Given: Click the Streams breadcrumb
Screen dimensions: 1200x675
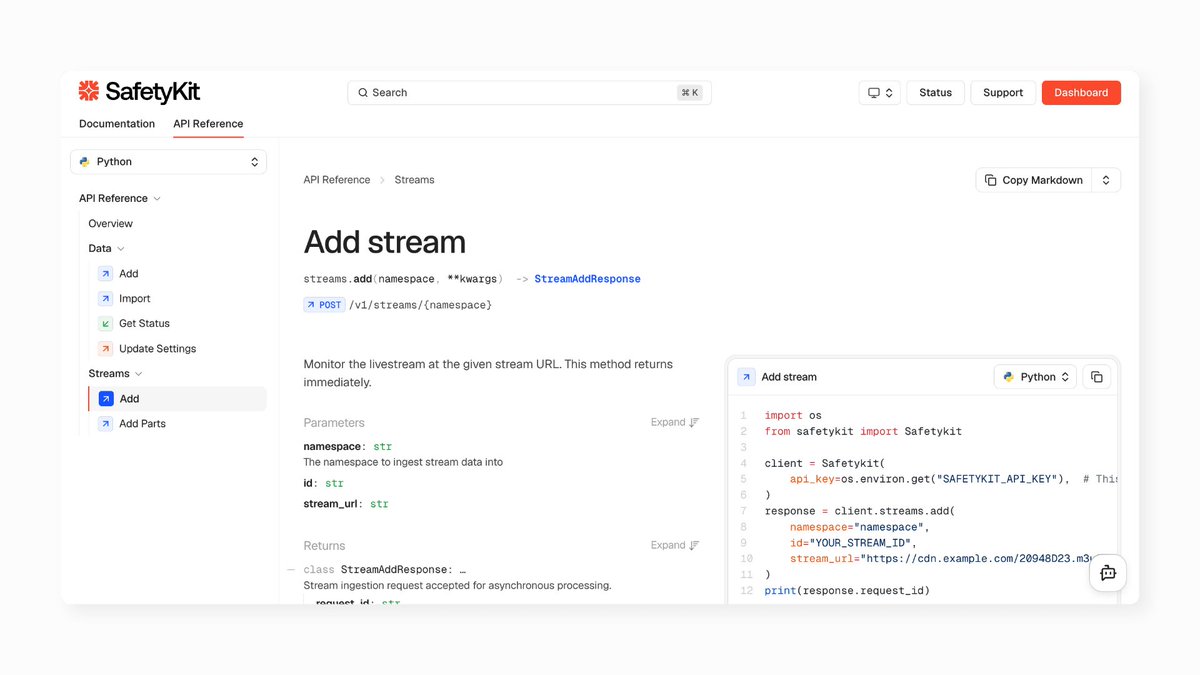Looking at the screenshot, I should tap(414, 180).
